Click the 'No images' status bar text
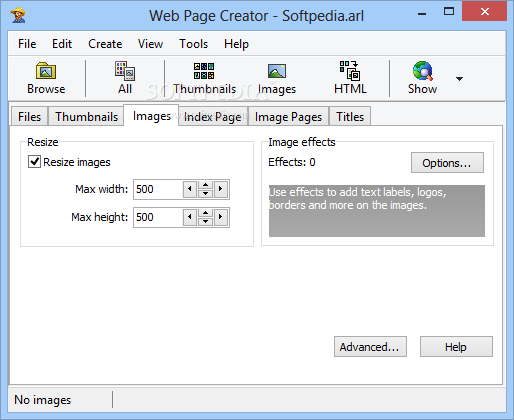Image resolution: width=514 pixels, height=420 pixels. point(43,400)
